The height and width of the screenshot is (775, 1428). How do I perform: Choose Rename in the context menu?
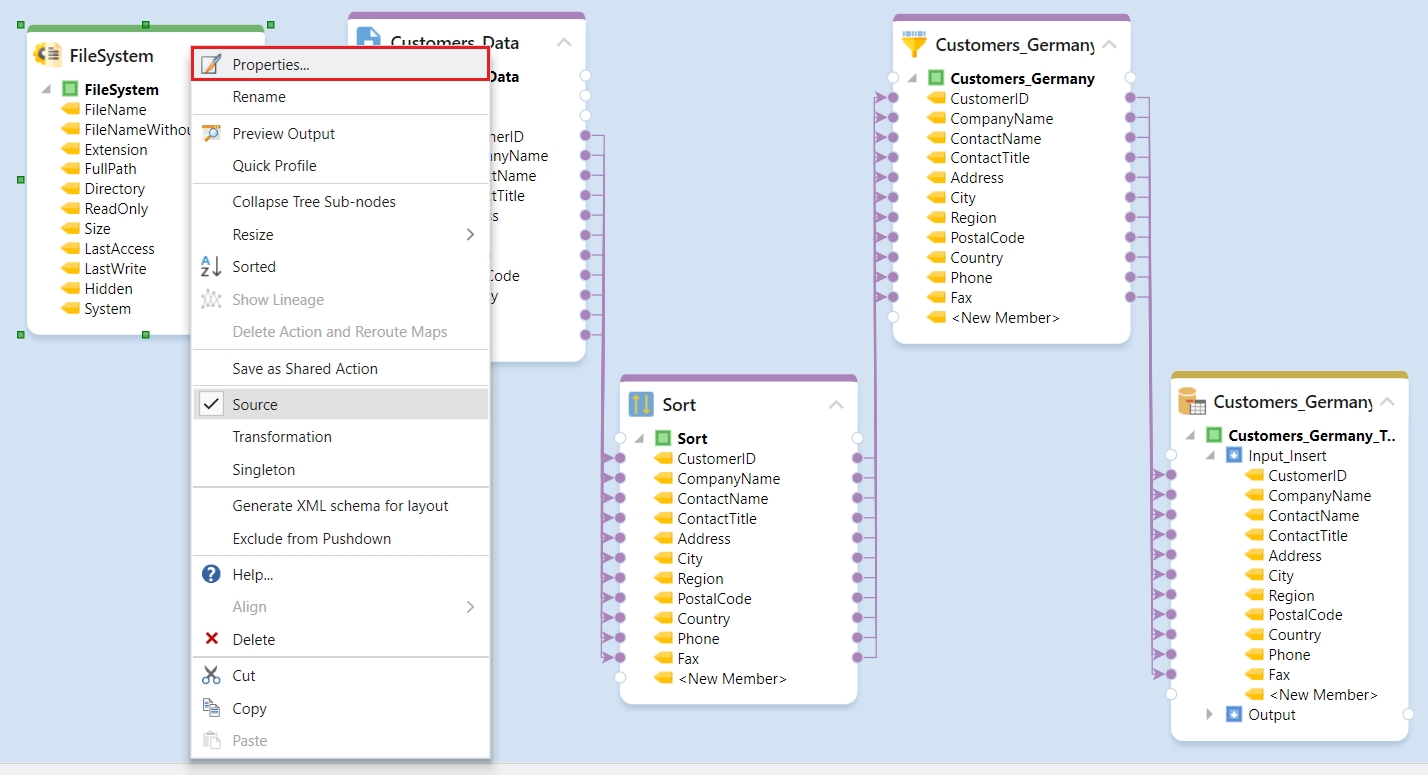pos(259,97)
